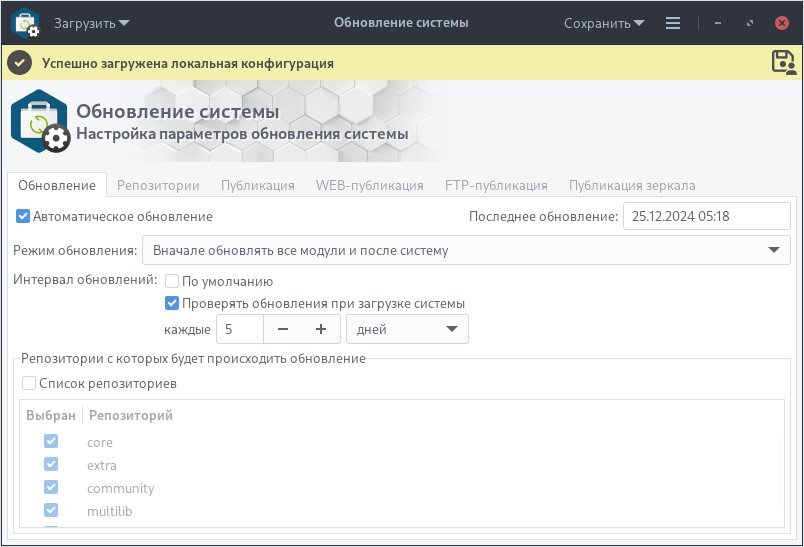
Task: Click the interval number field showing 5
Action: tap(240, 329)
